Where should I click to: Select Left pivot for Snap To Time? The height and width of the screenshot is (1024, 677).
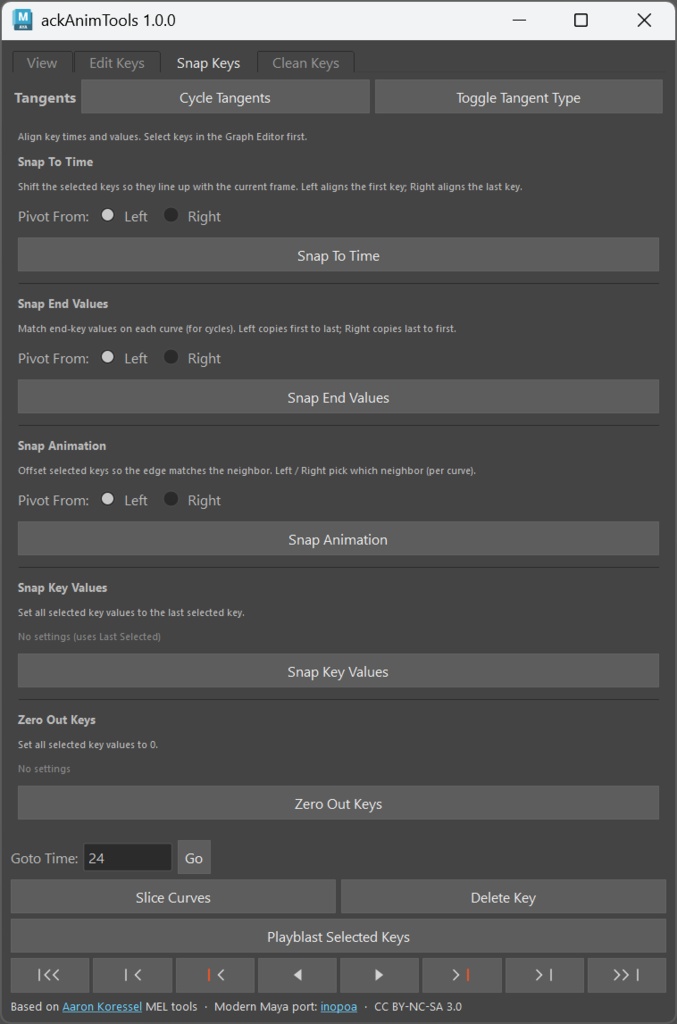(x=108, y=216)
